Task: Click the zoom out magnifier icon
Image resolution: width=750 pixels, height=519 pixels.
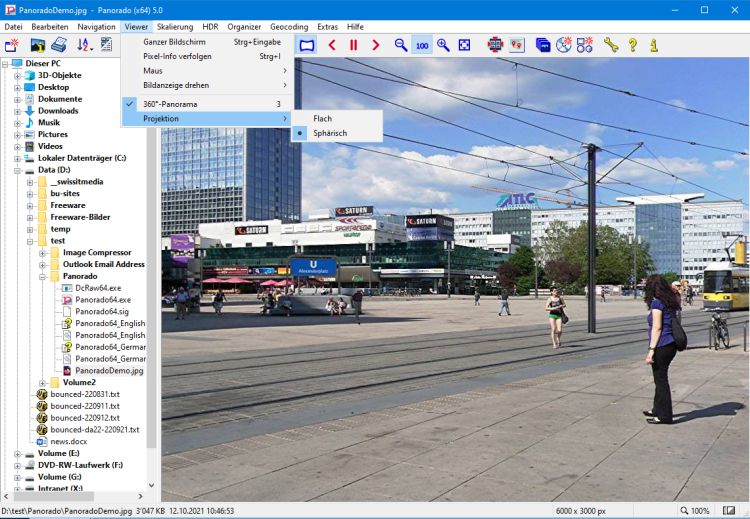Action: pyautogui.click(x=401, y=45)
